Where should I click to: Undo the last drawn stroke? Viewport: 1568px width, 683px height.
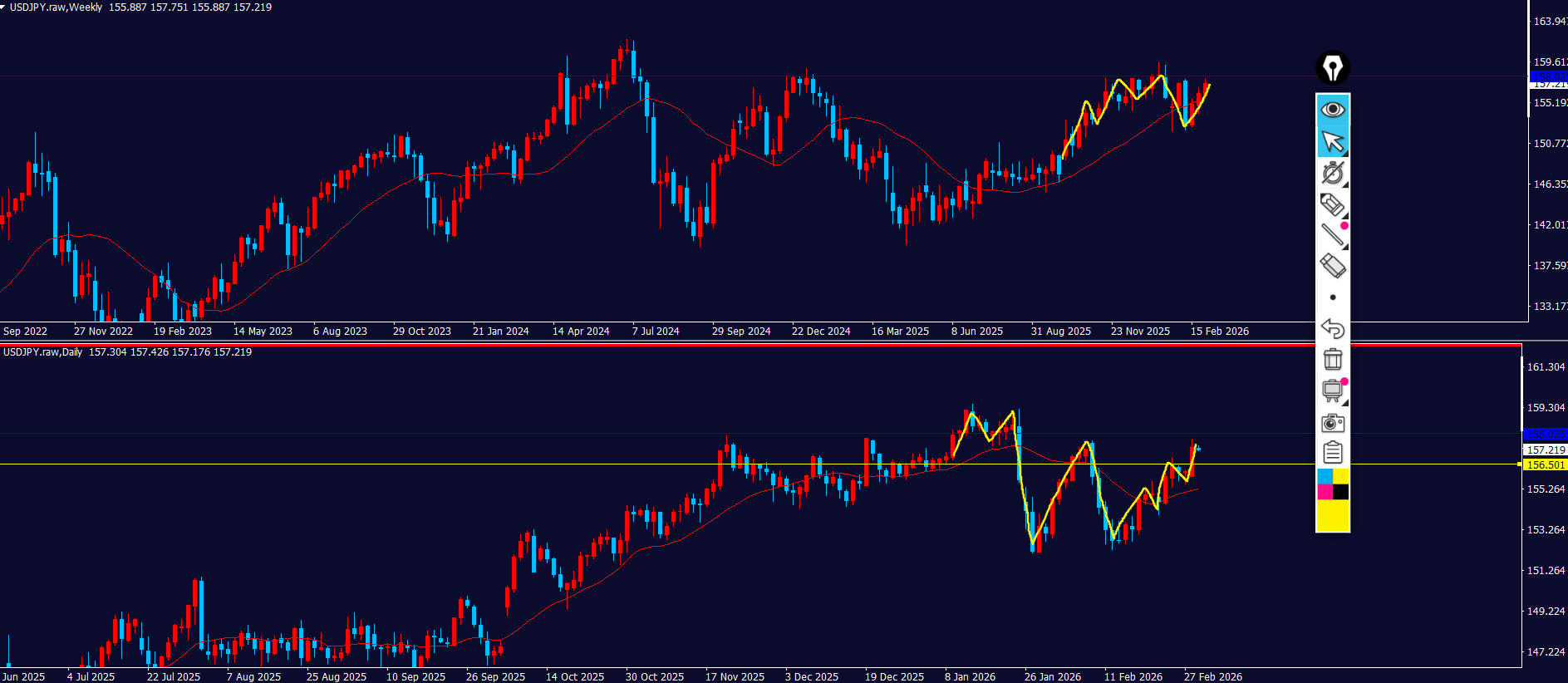click(1332, 328)
